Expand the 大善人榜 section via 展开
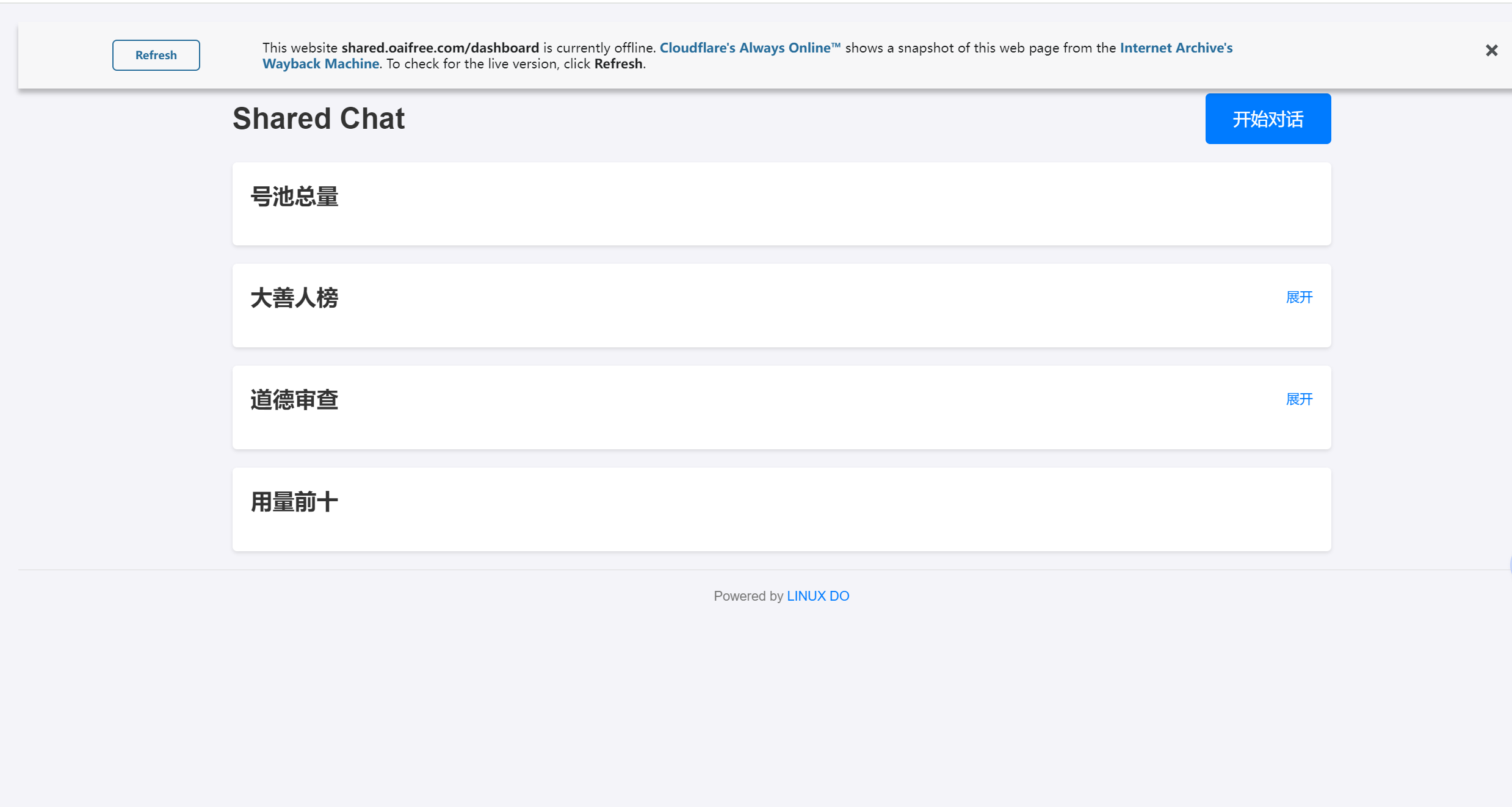 [x=1299, y=297]
